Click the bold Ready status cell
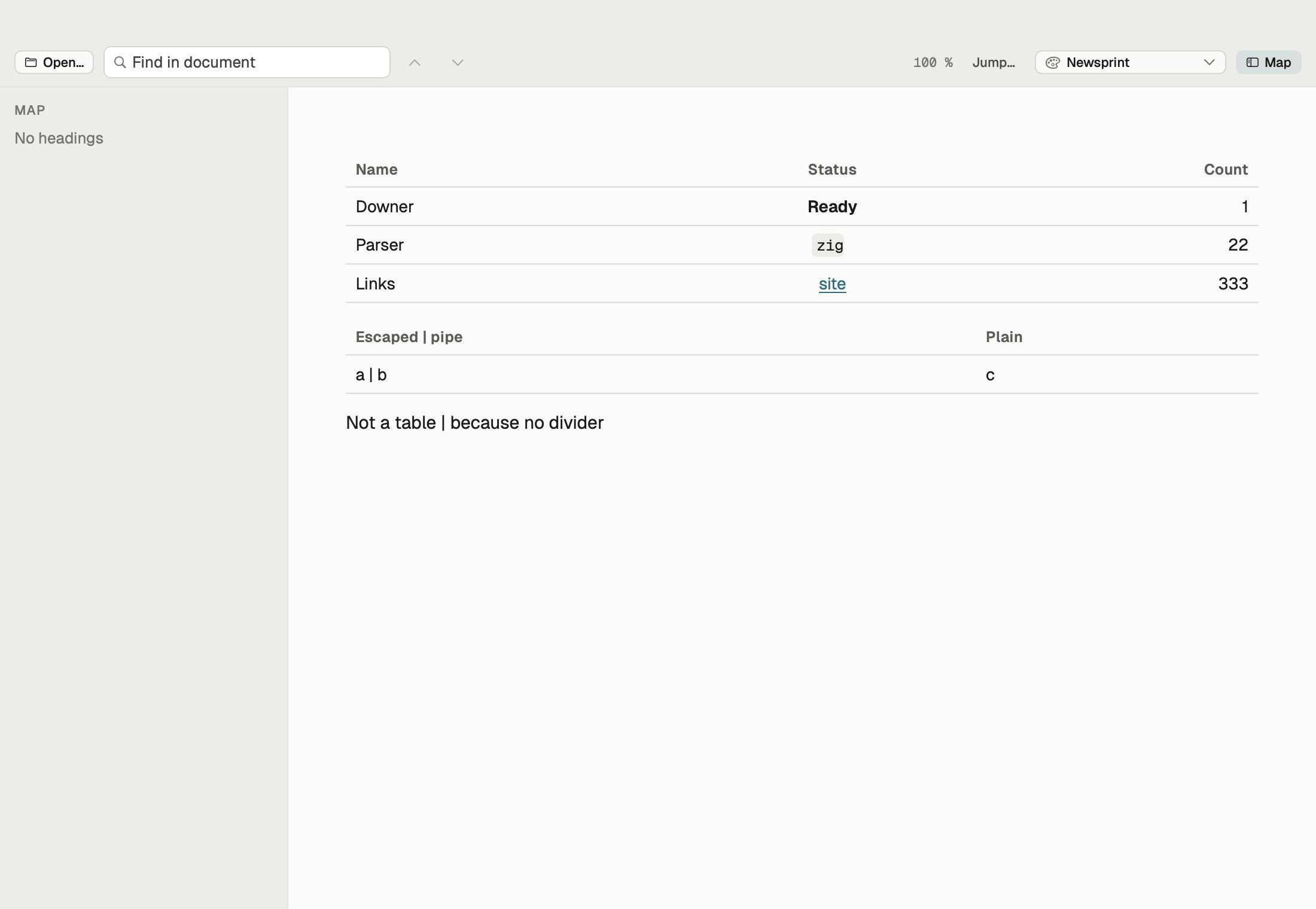Screen dimensions: 1316x909 pyautogui.click(x=832, y=206)
